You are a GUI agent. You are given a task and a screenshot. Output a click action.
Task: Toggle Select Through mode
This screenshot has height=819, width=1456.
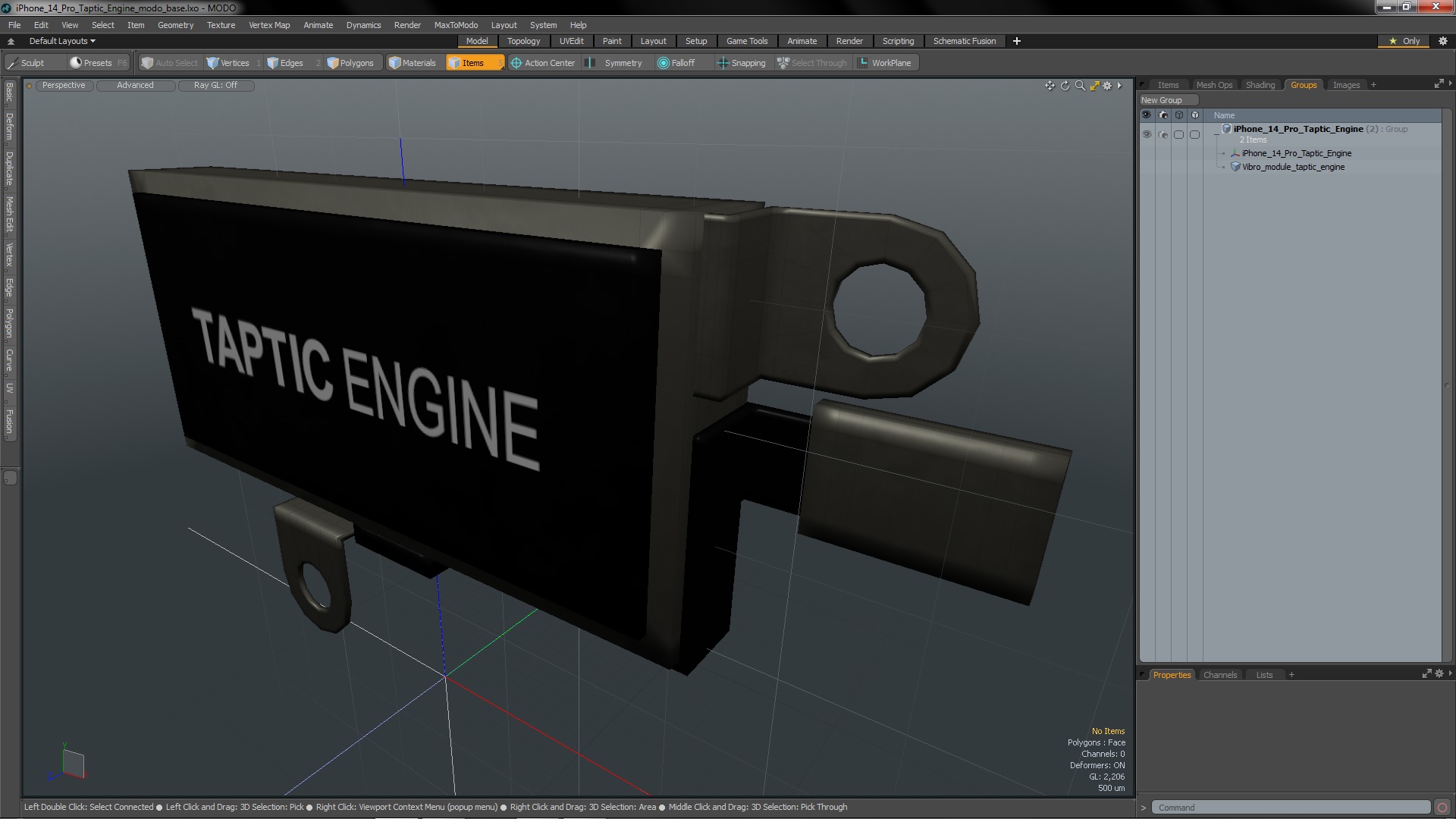tap(812, 63)
